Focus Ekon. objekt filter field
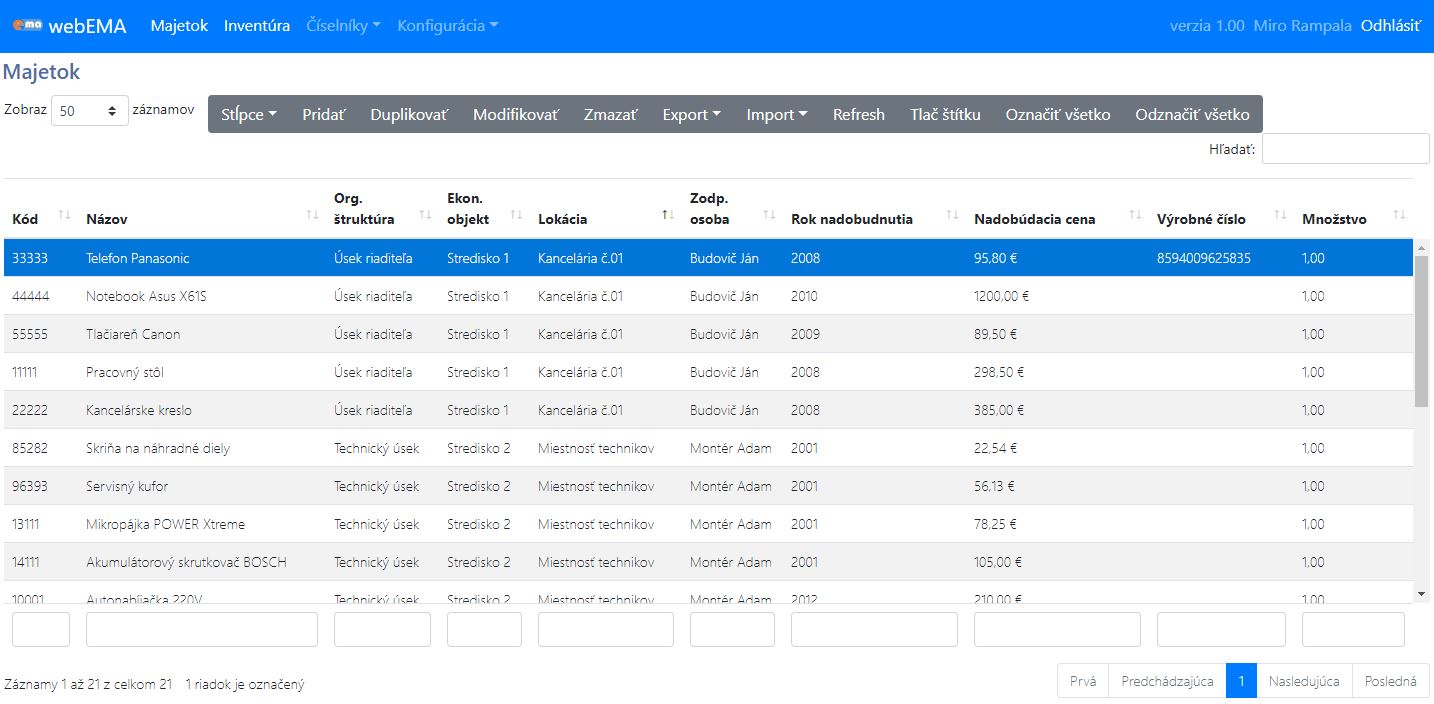 (x=484, y=630)
